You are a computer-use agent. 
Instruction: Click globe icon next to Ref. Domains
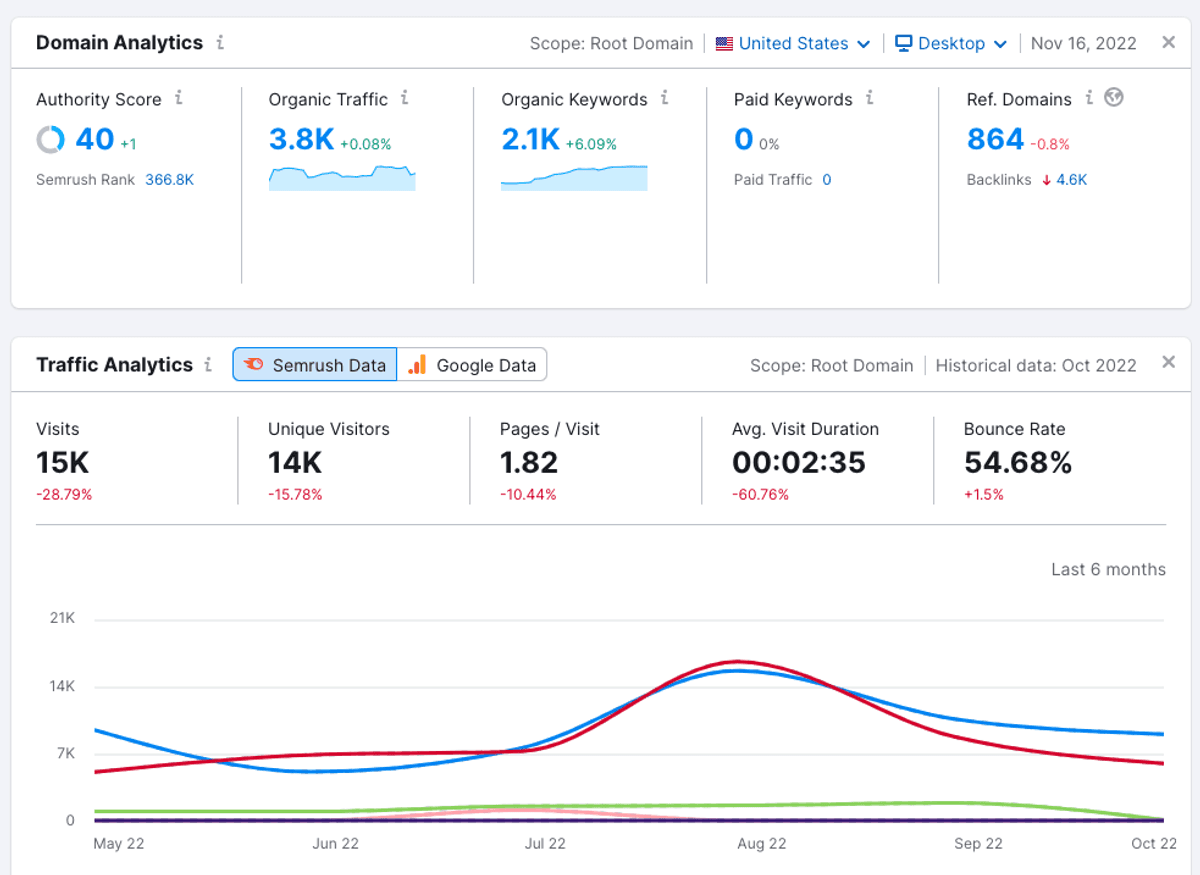coord(1114,98)
